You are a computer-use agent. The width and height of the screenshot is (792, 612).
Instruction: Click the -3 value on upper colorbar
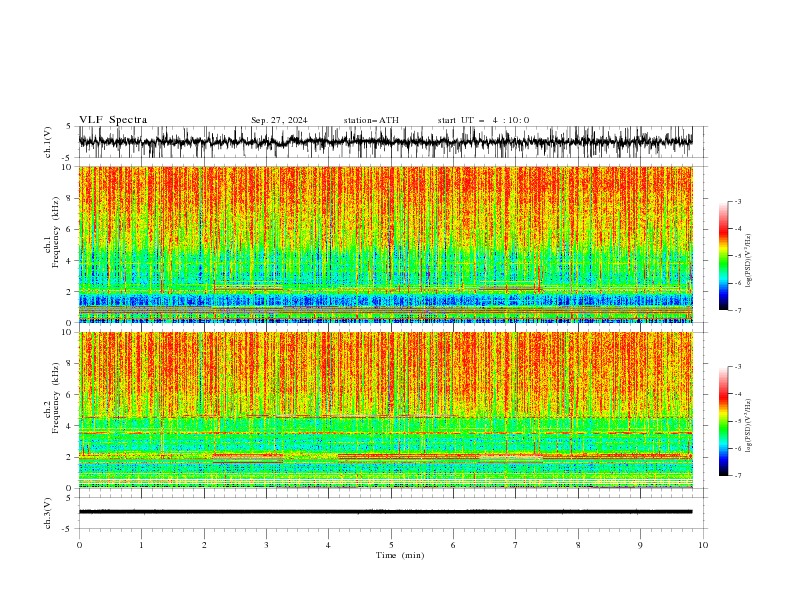[x=737, y=201]
